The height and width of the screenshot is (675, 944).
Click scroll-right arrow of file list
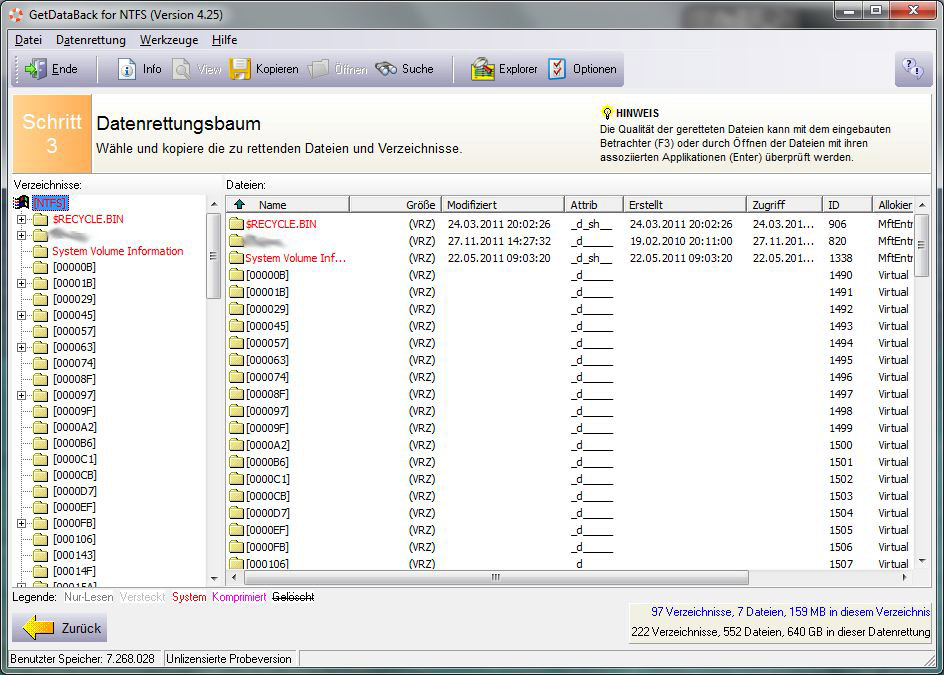[x=905, y=577]
